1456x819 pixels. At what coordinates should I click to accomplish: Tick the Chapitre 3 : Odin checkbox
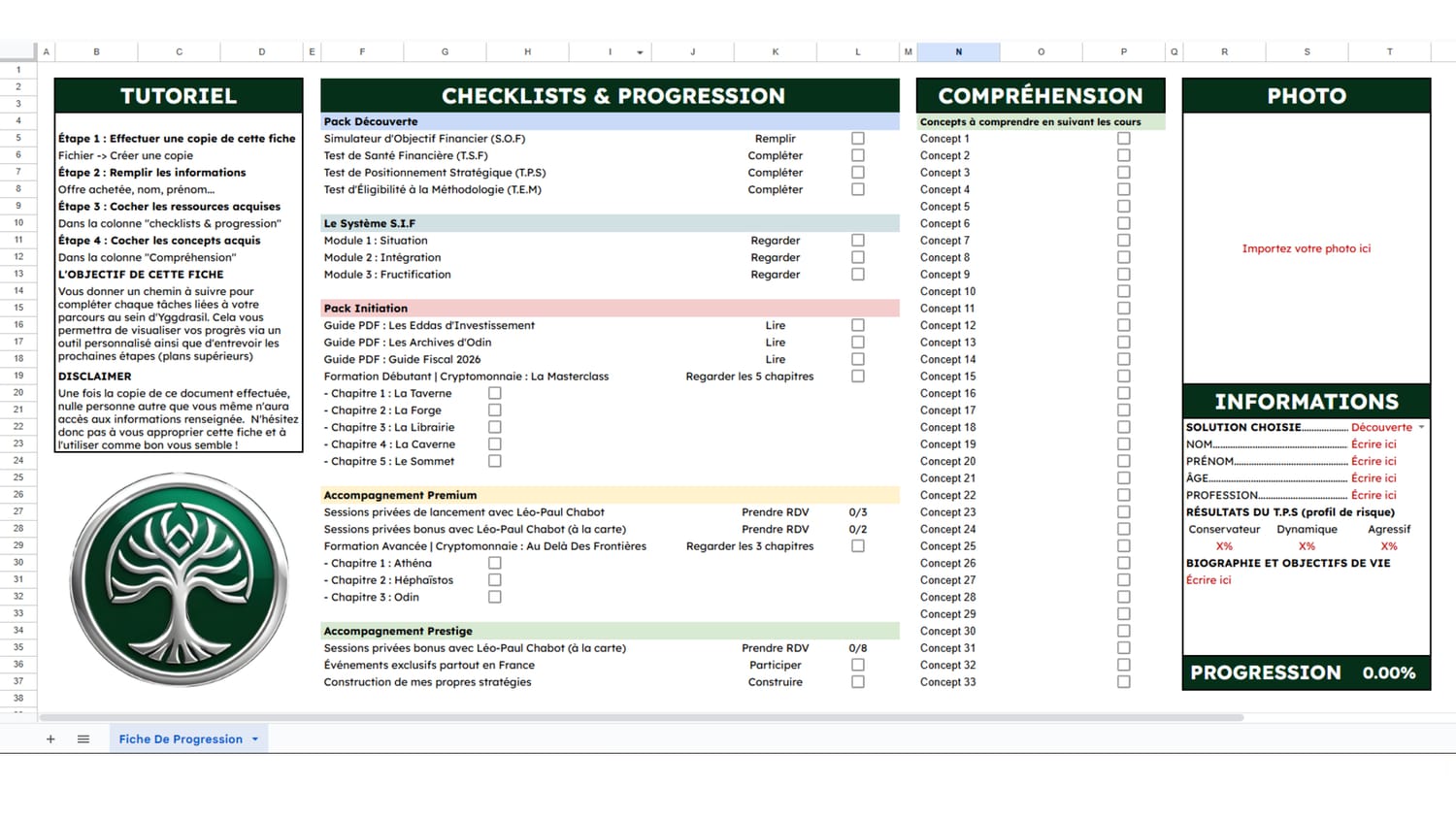click(495, 598)
